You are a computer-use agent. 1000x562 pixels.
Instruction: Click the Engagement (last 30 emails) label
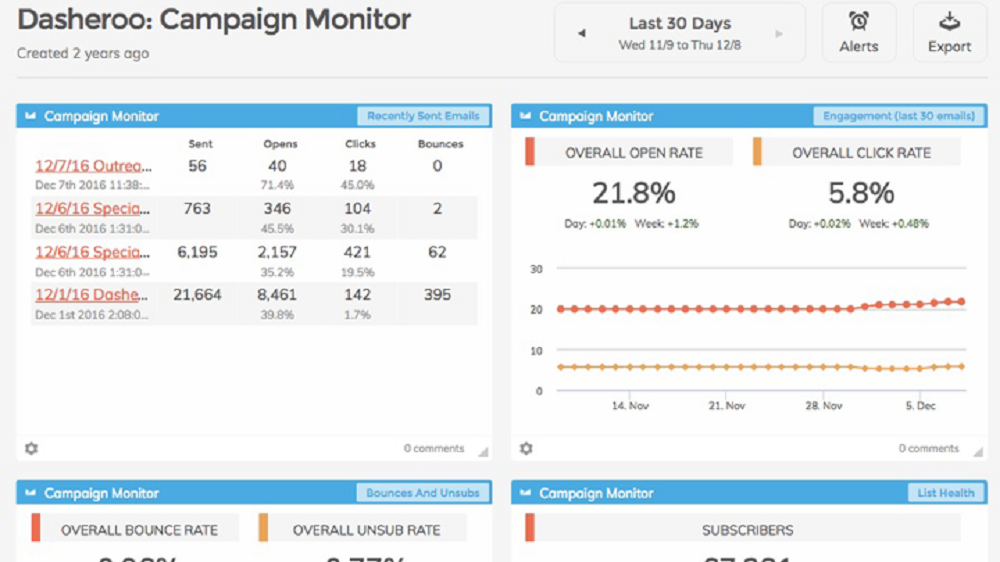tap(899, 116)
